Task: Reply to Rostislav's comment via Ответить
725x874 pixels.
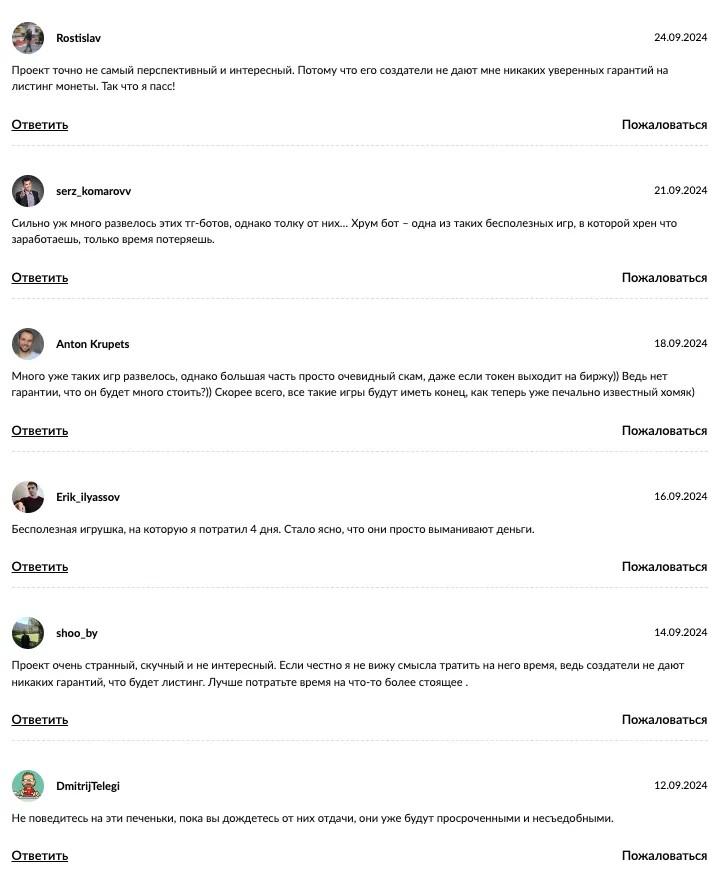Action: pyautogui.click(x=40, y=125)
